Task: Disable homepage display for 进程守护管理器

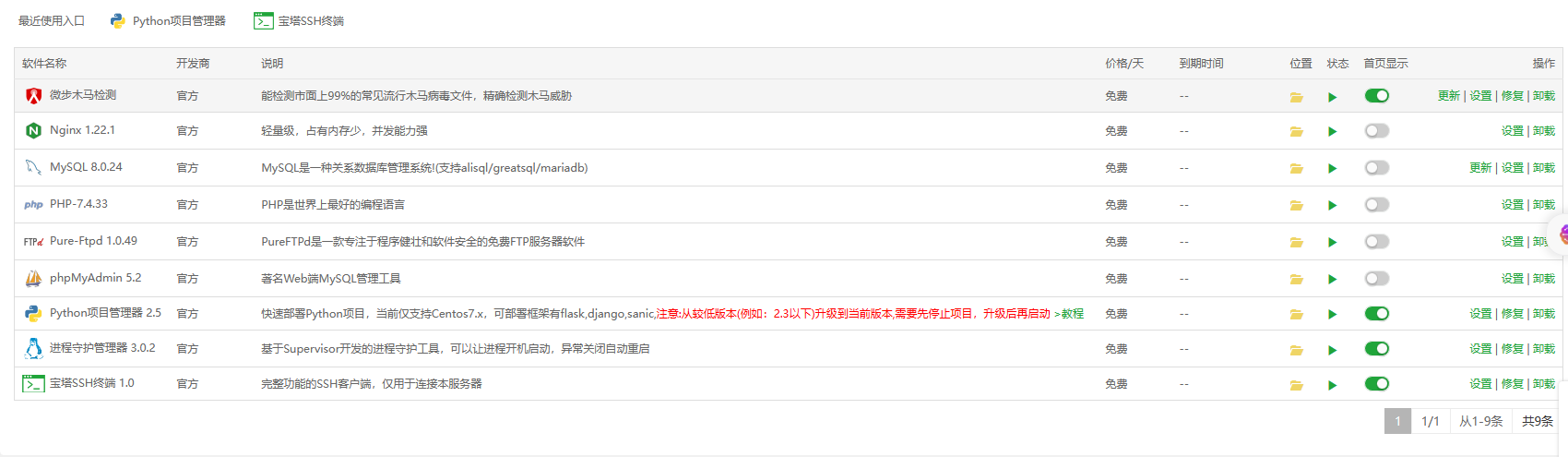Action: coord(1377,348)
